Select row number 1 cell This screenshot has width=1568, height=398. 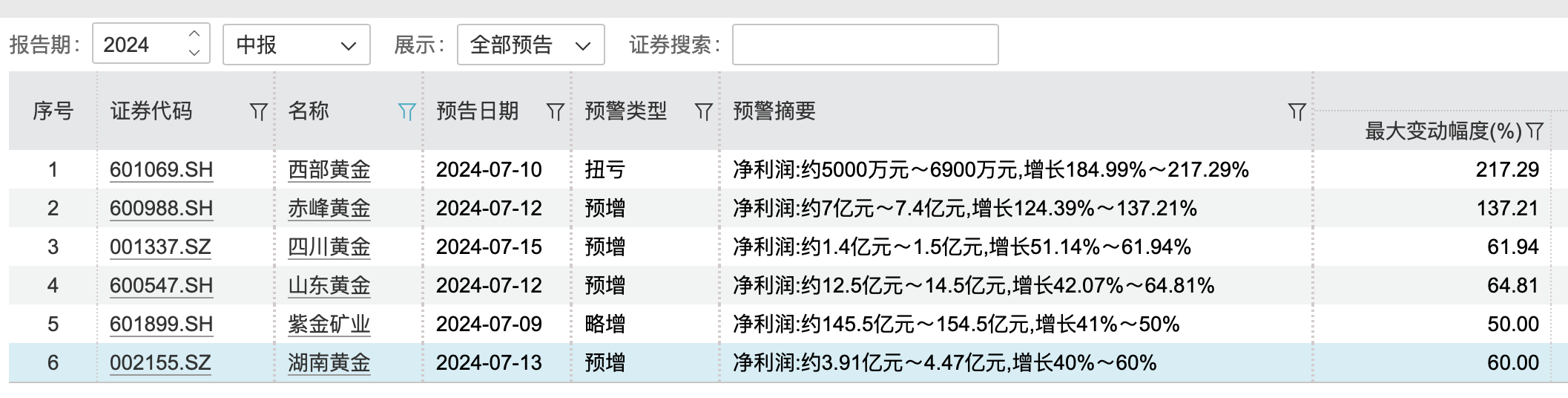tap(53, 170)
